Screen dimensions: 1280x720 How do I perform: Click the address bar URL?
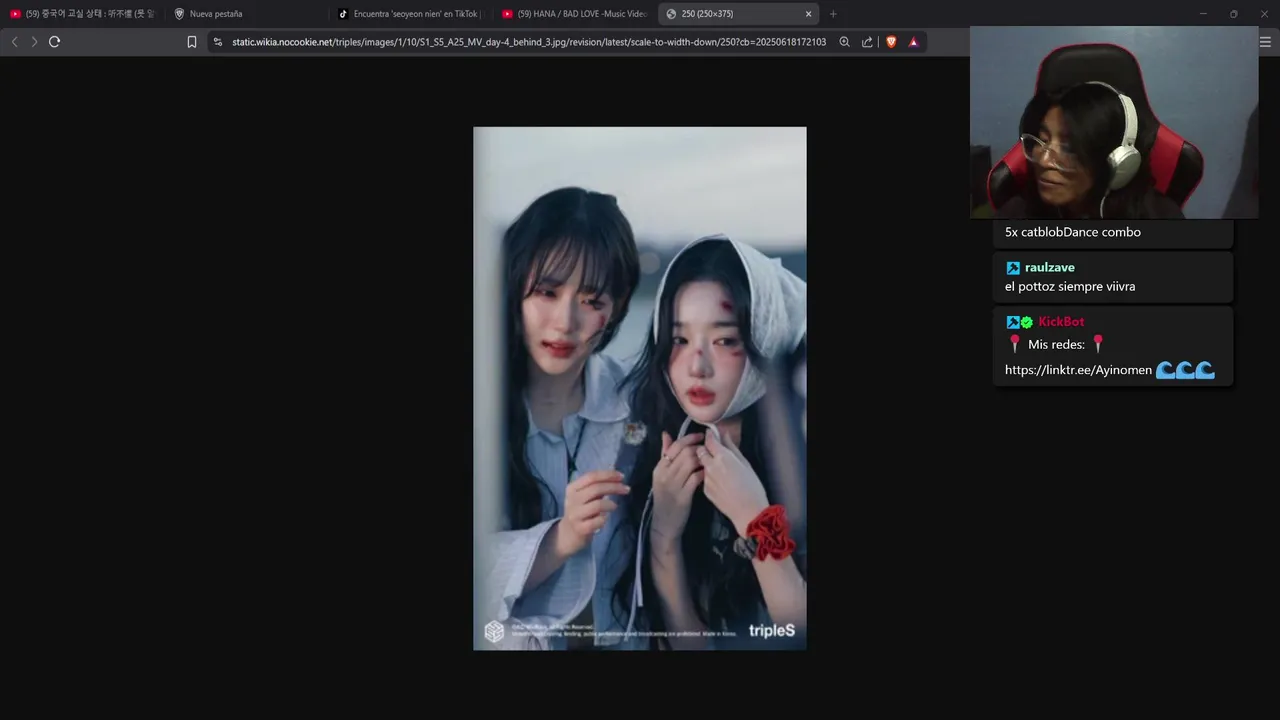tap(529, 42)
